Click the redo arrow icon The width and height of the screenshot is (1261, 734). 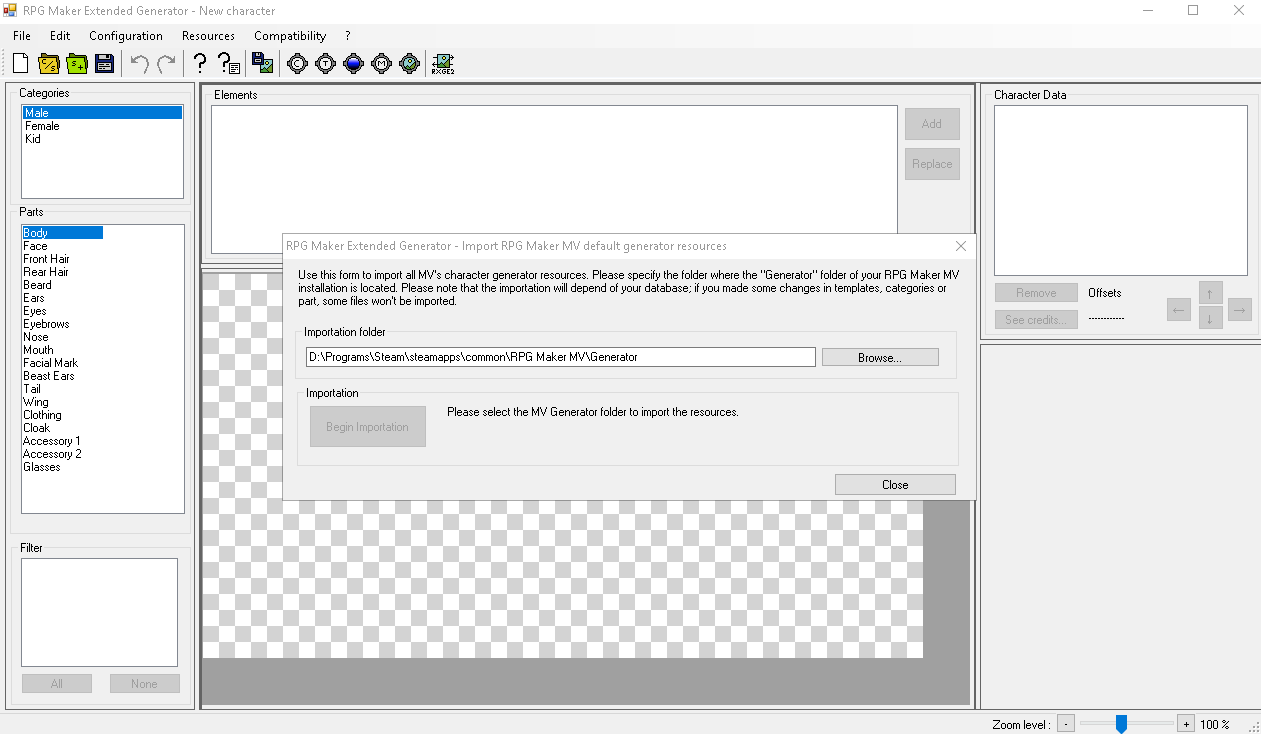(x=166, y=64)
